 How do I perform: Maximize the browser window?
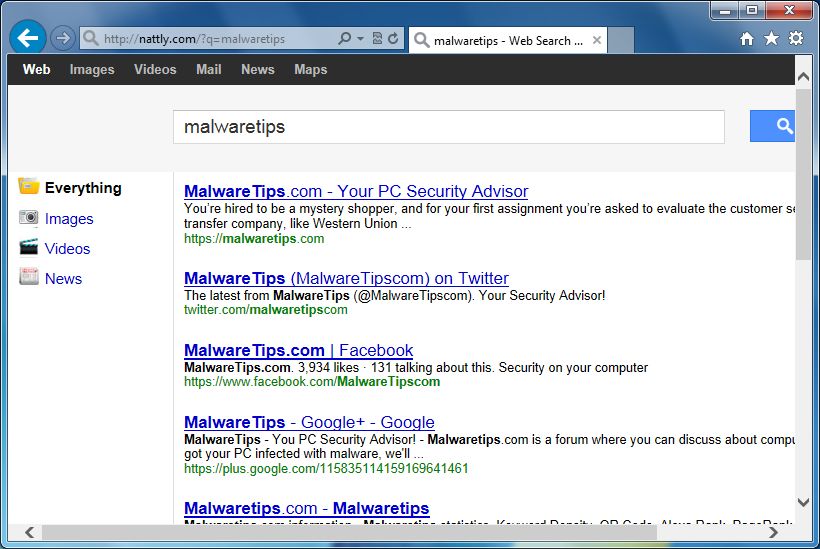click(751, 10)
